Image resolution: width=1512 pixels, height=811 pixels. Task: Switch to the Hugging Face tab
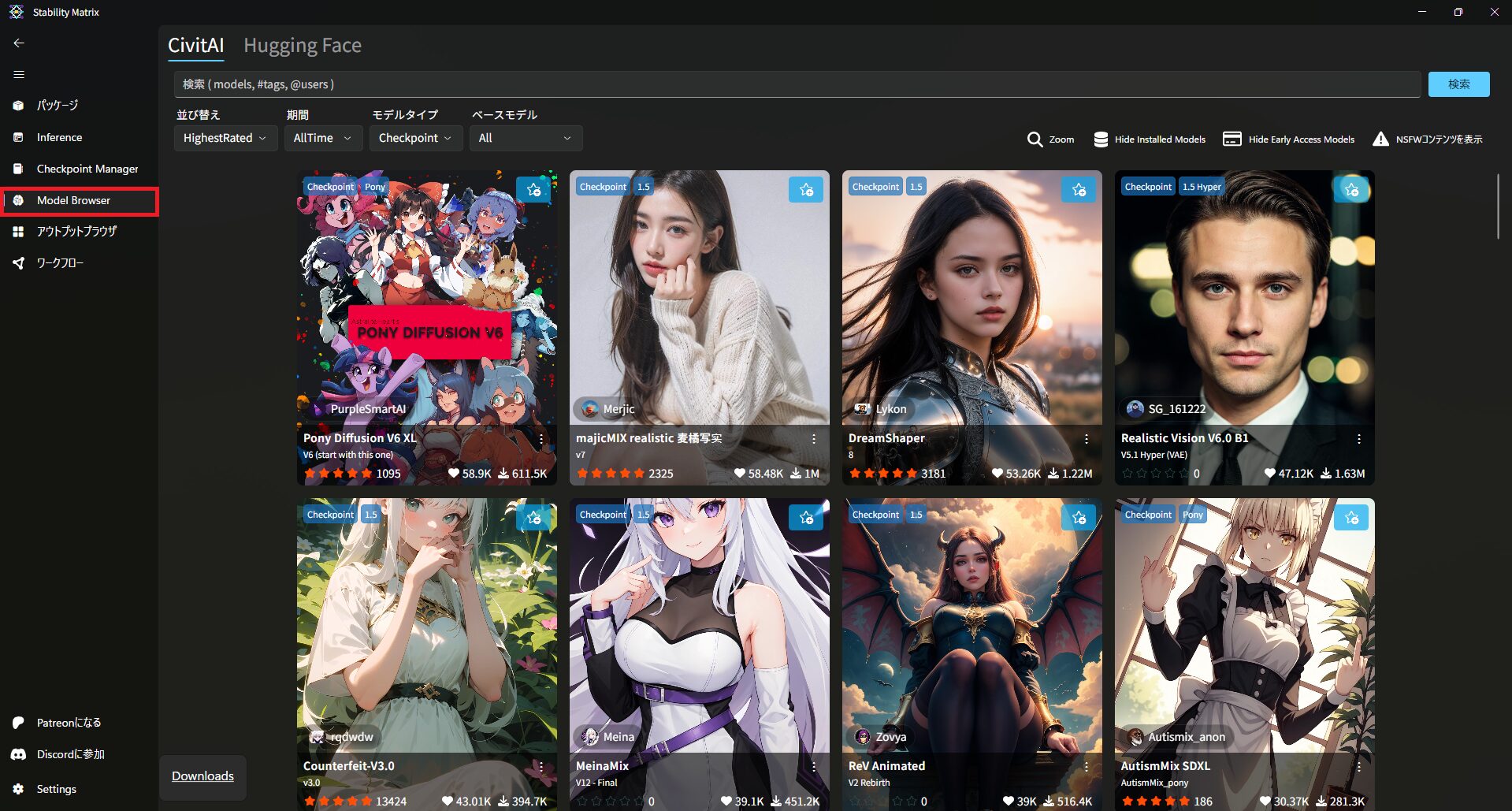coord(303,46)
